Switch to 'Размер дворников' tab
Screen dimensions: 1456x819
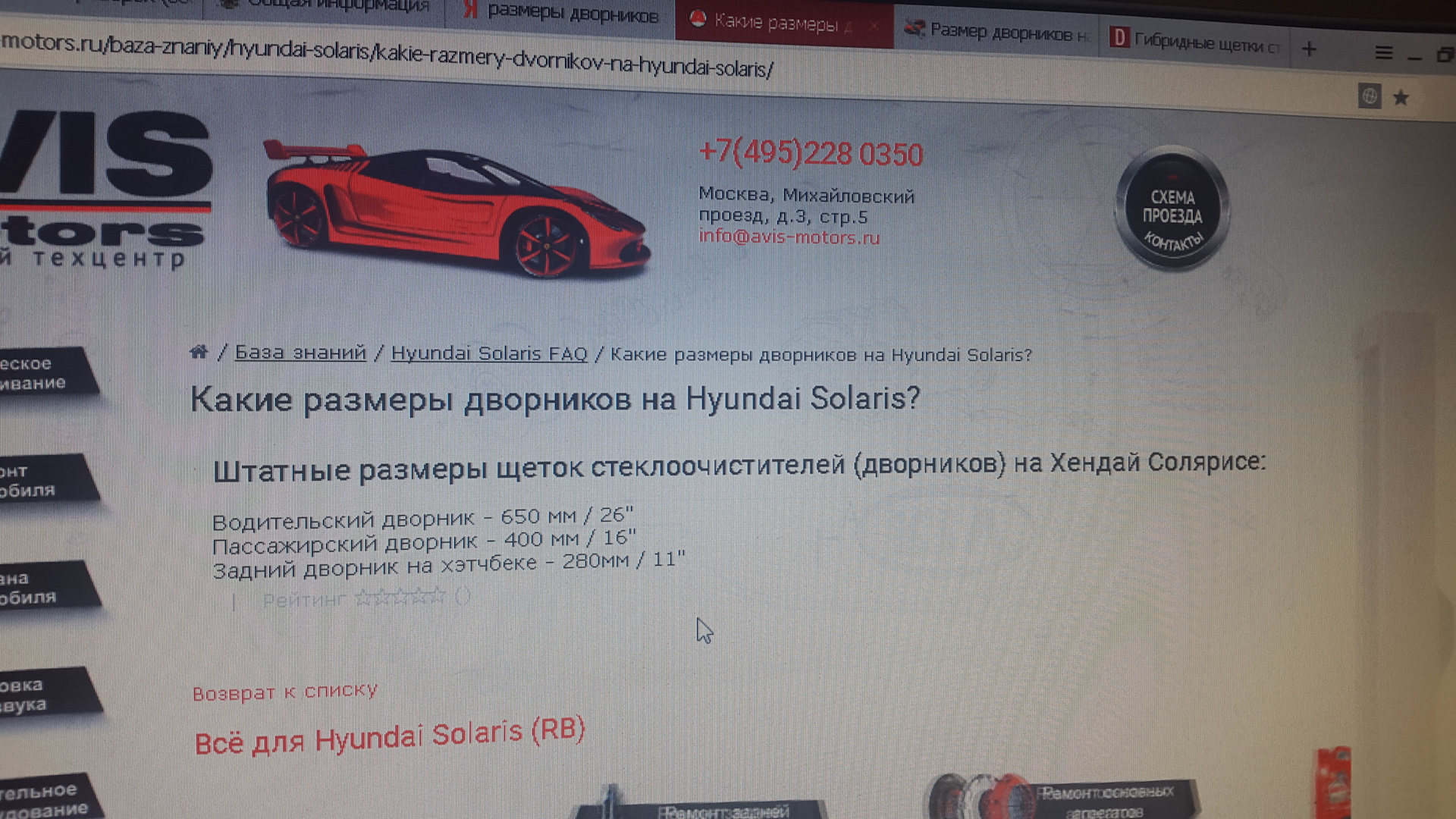999,32
